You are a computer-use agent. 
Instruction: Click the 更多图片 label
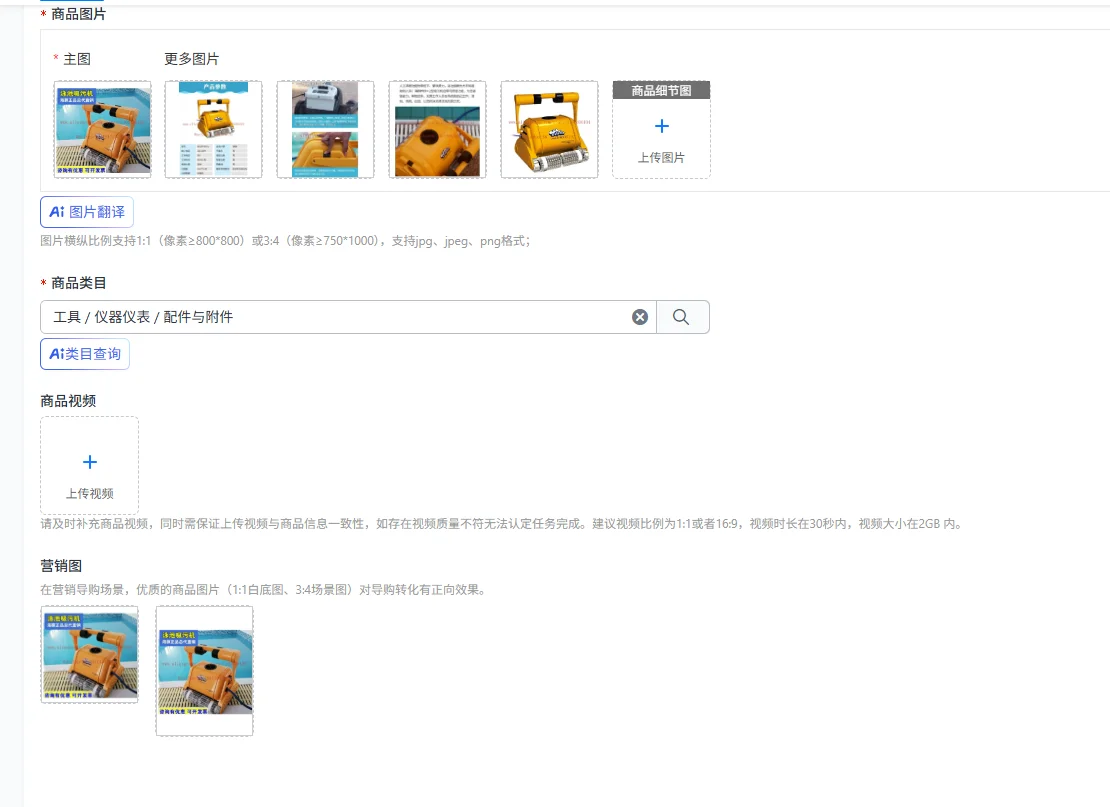coord(192,59)
